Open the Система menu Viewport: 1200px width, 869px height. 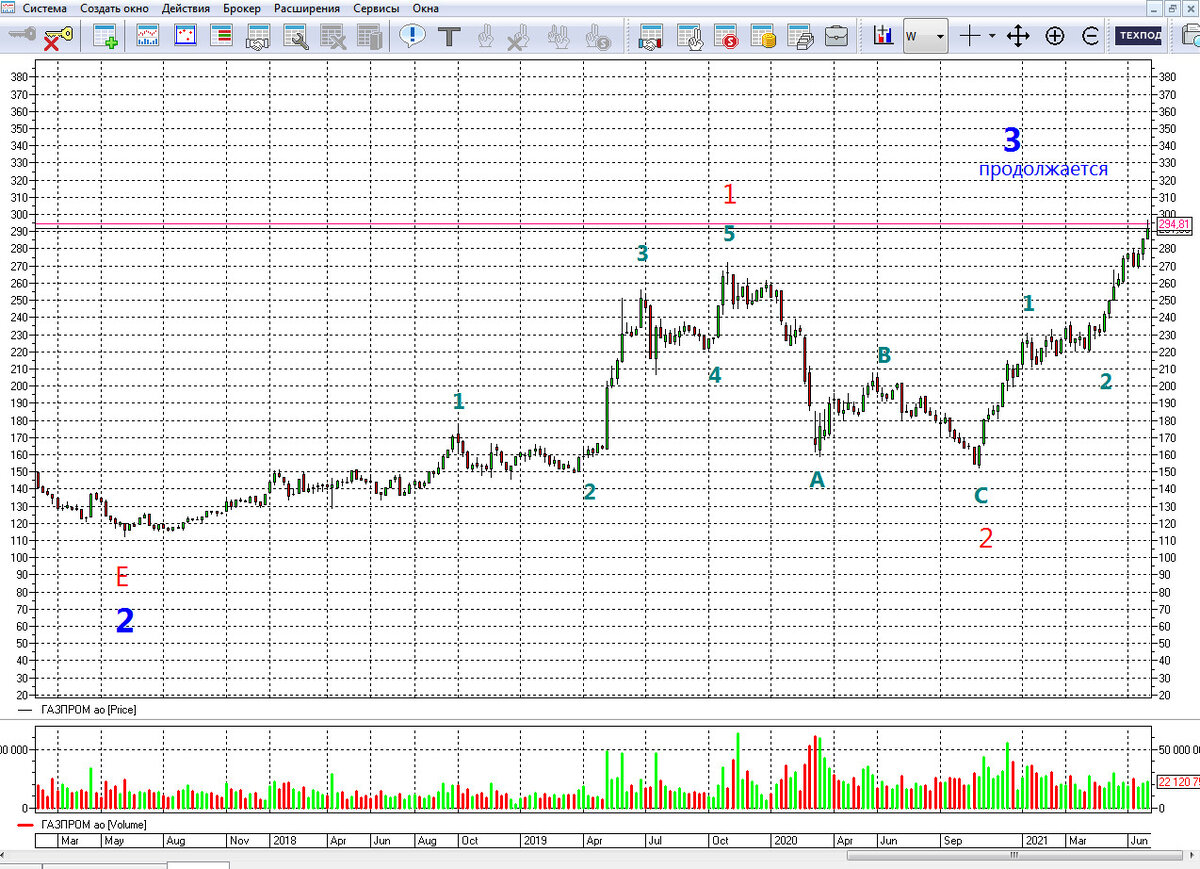point(46,8)
